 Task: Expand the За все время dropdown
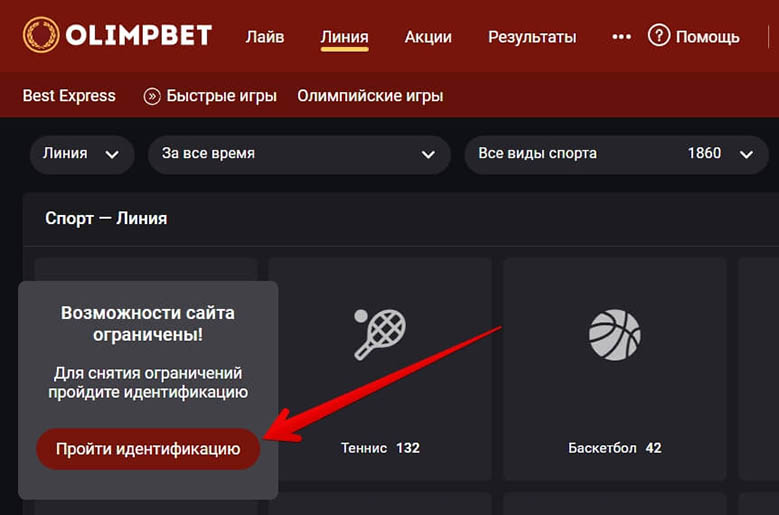[x=299, y=154]
